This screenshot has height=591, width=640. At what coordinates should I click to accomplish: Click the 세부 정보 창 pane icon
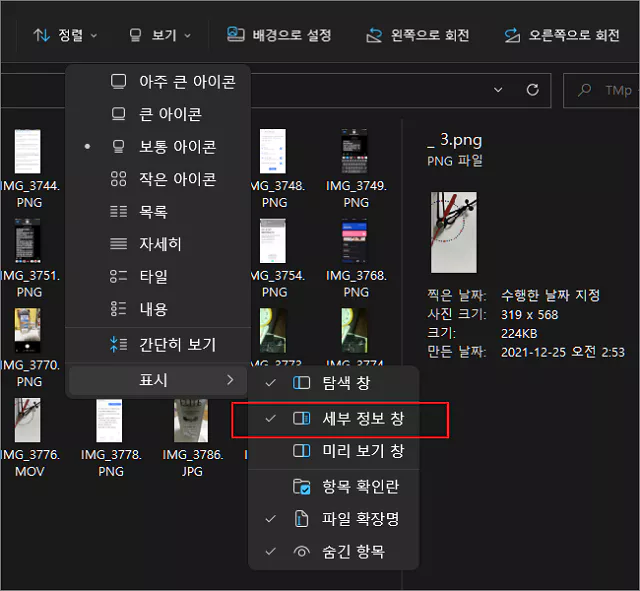[302, 418]
